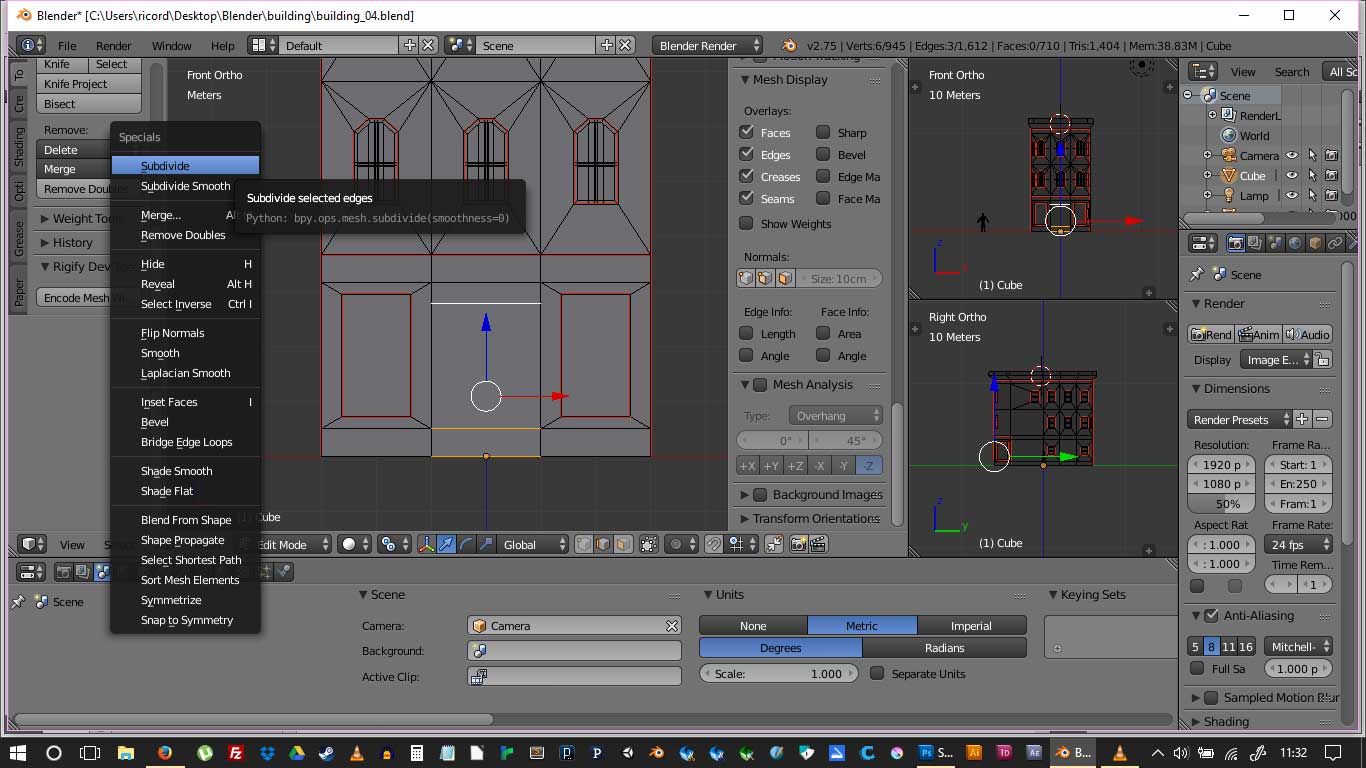Enable the Show Weights checkbox
Image resolution: width=1366 pixels, height=768 pixels.
tap(746, 223)
